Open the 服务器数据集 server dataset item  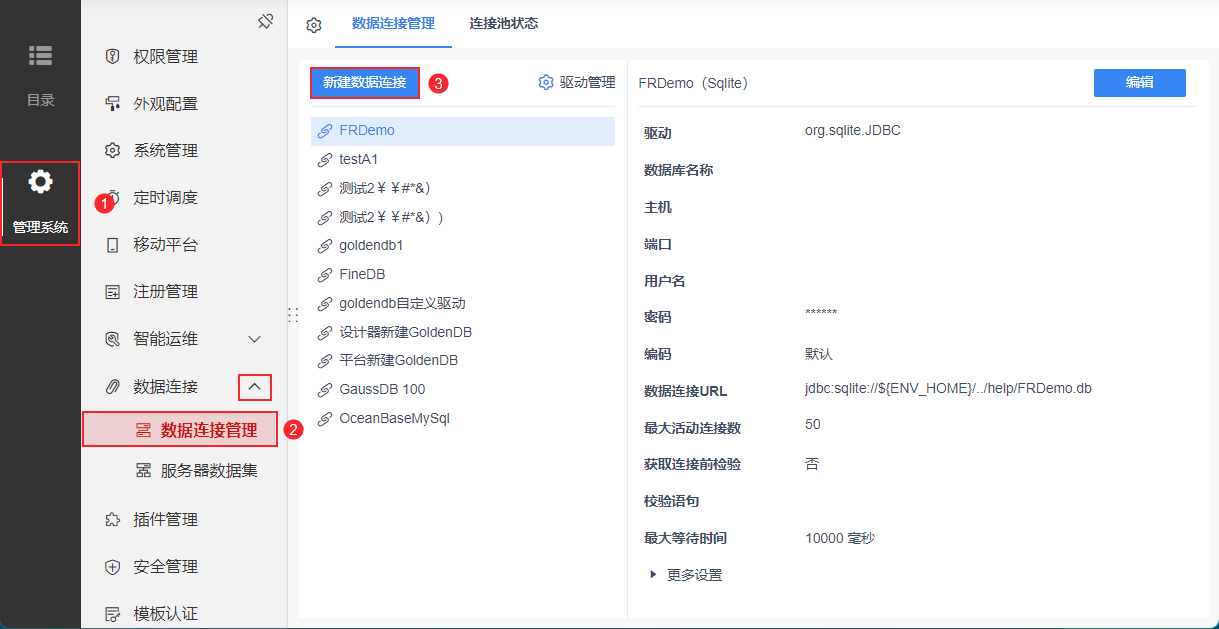197,470
